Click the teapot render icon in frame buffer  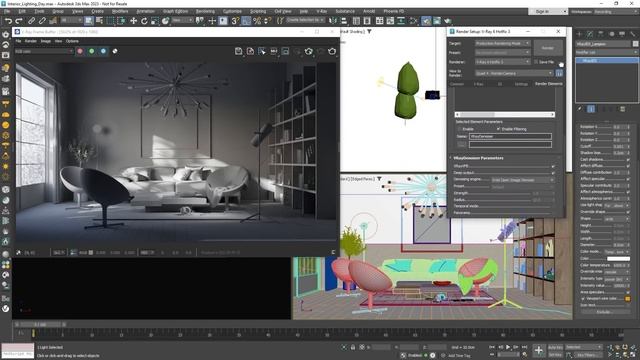coord(332,51)
